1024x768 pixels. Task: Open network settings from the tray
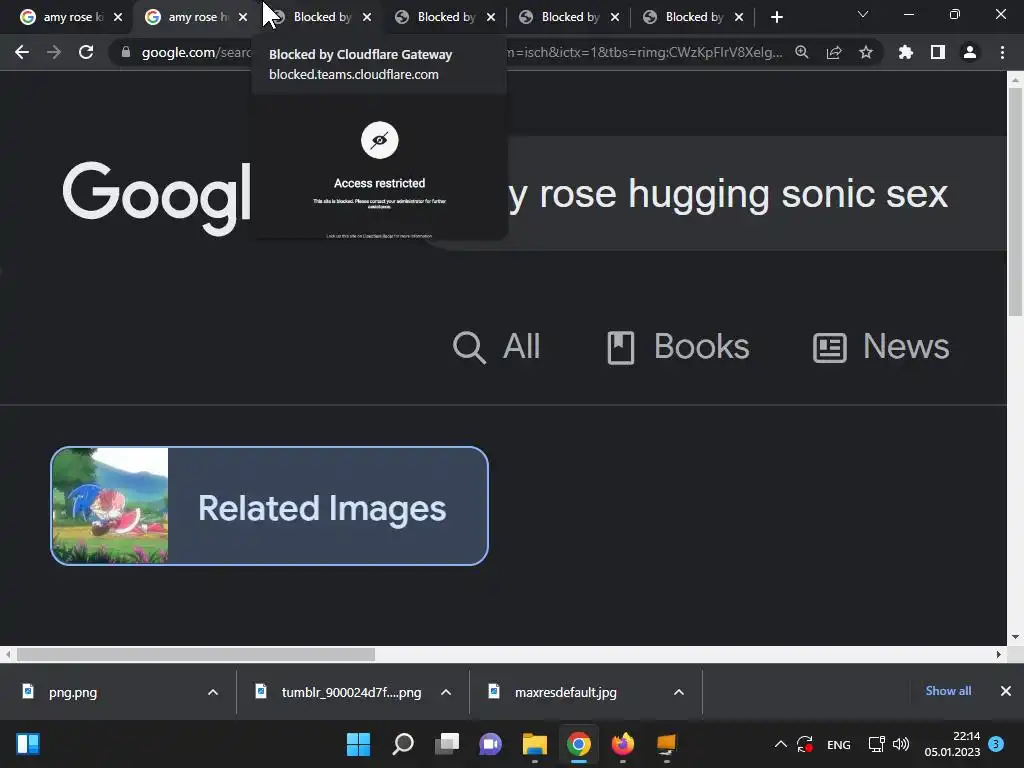coord(876,744)
